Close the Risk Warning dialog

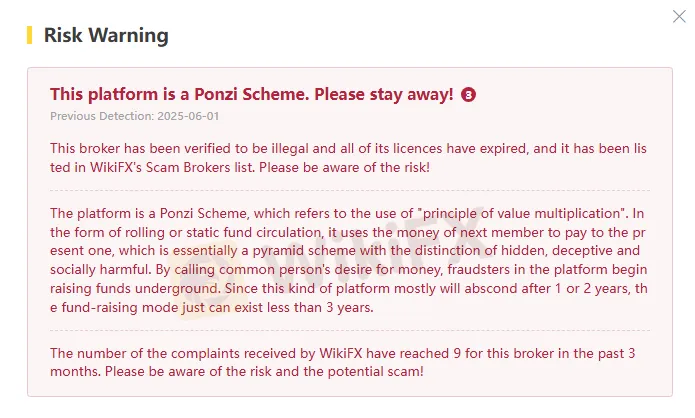pyautogui.click(x=681, y=15)
